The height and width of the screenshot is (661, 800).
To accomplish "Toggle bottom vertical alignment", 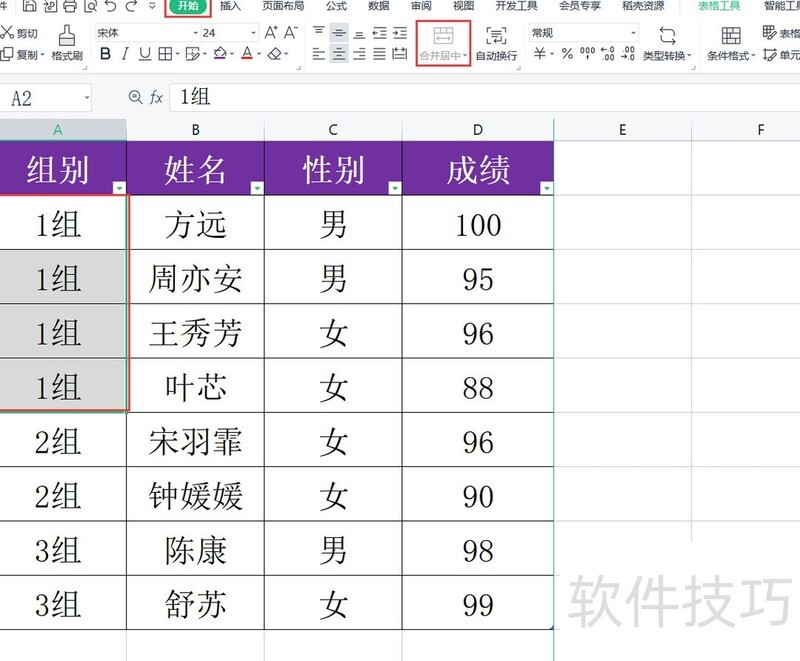I will click(x=359, y=34).
